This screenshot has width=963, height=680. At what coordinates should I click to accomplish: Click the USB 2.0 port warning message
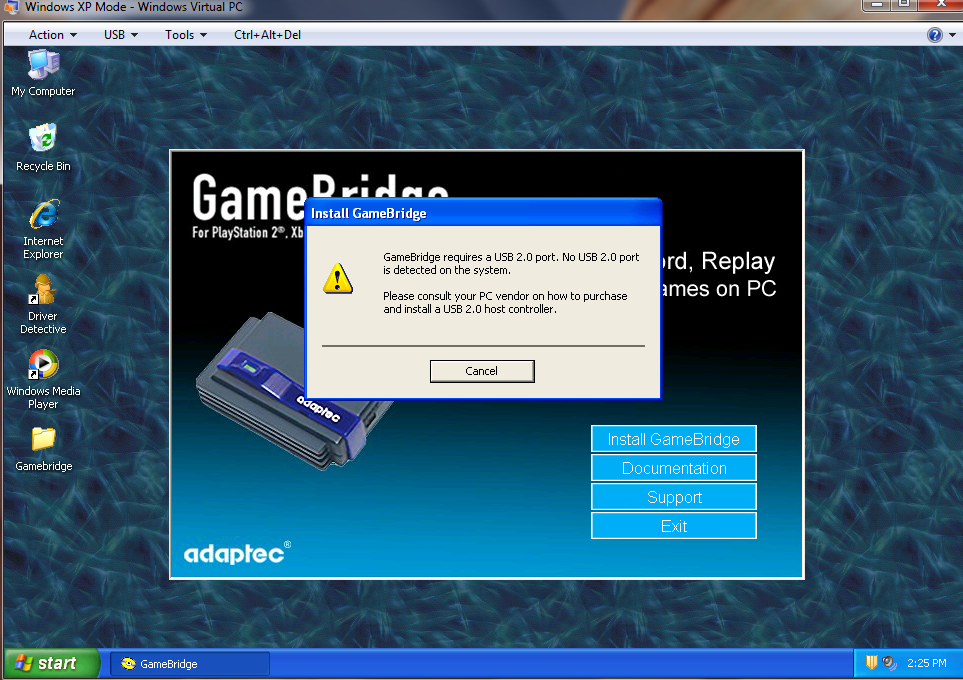pos(511,264)
